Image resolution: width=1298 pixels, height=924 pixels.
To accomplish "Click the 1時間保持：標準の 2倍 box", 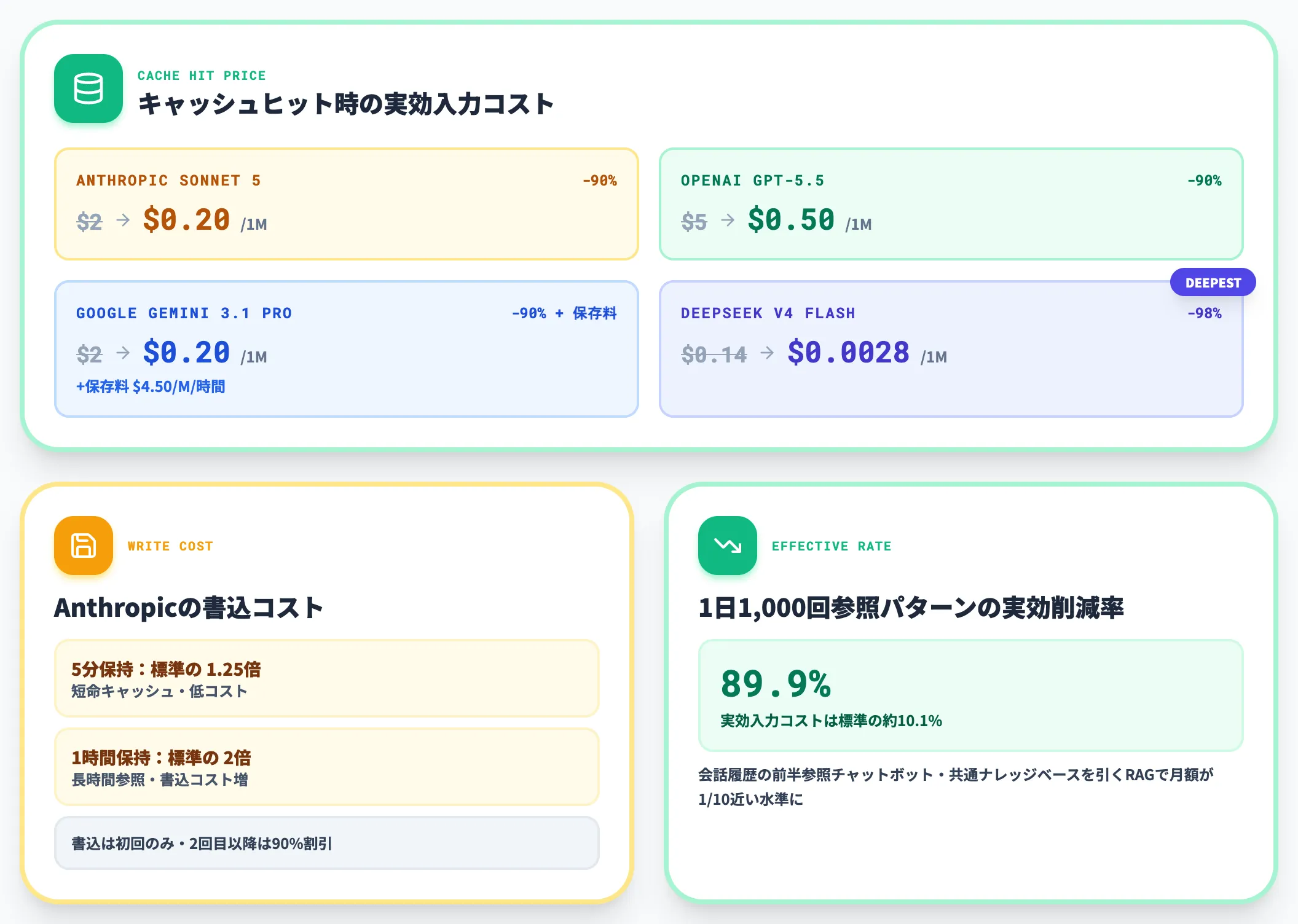I will click(327, 767).
